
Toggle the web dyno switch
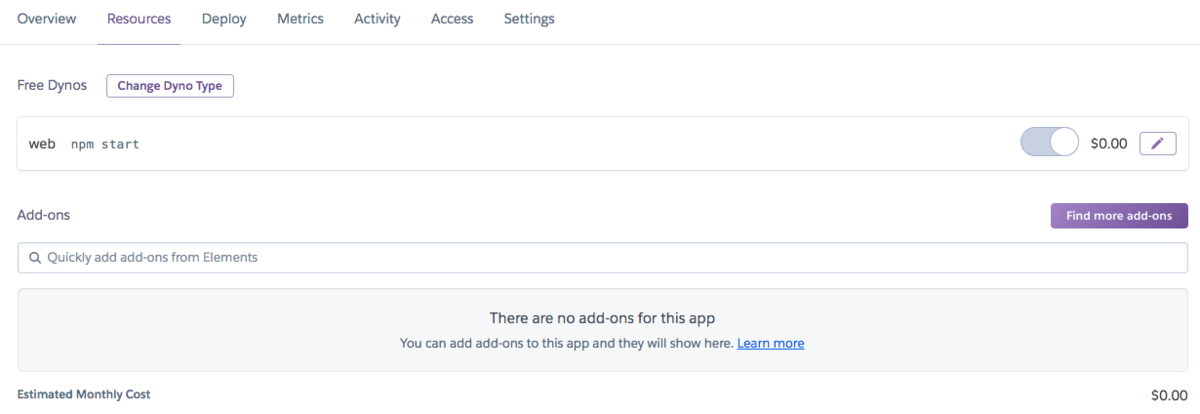tap(1049, 143)
